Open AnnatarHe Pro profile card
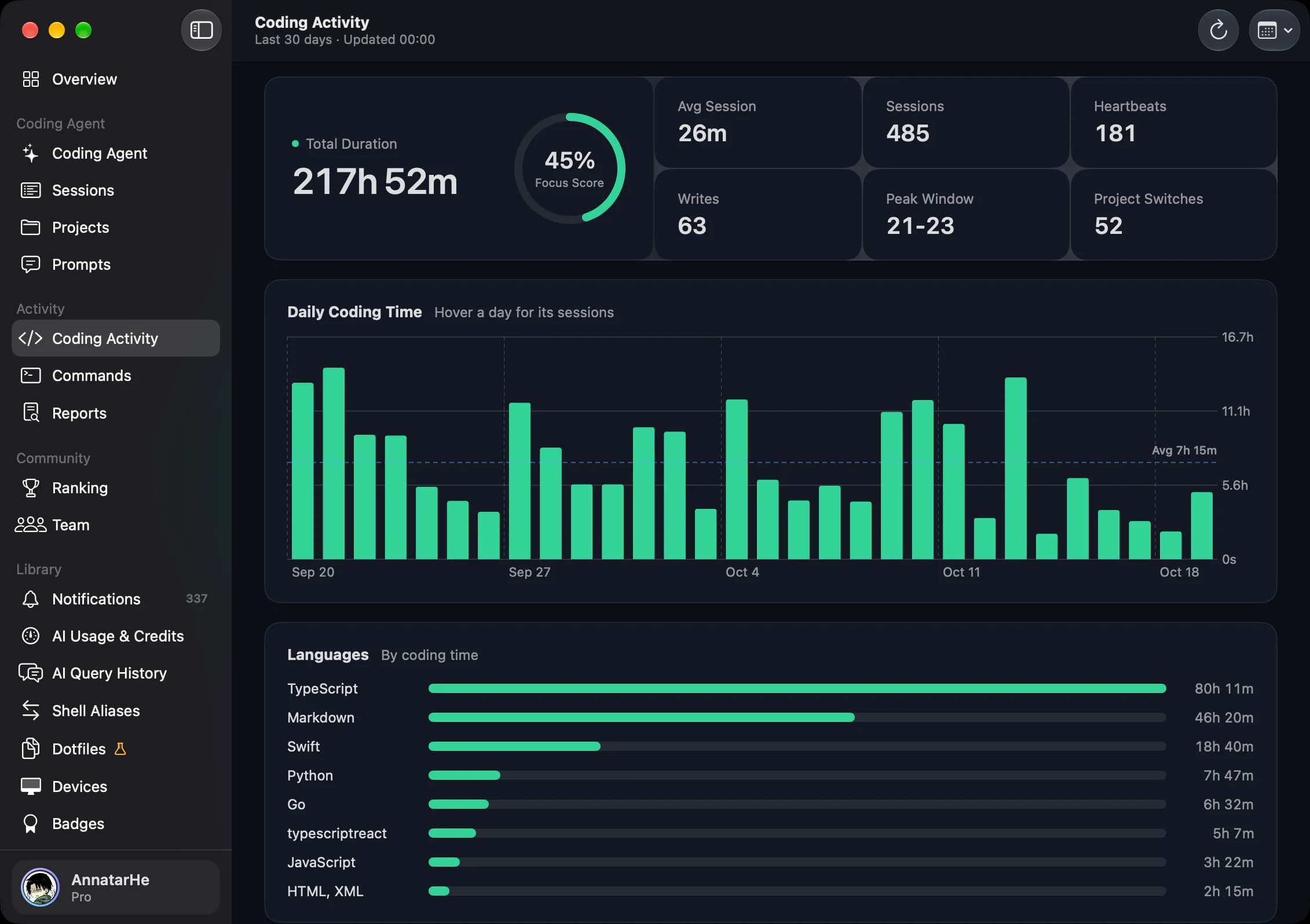 116,888
